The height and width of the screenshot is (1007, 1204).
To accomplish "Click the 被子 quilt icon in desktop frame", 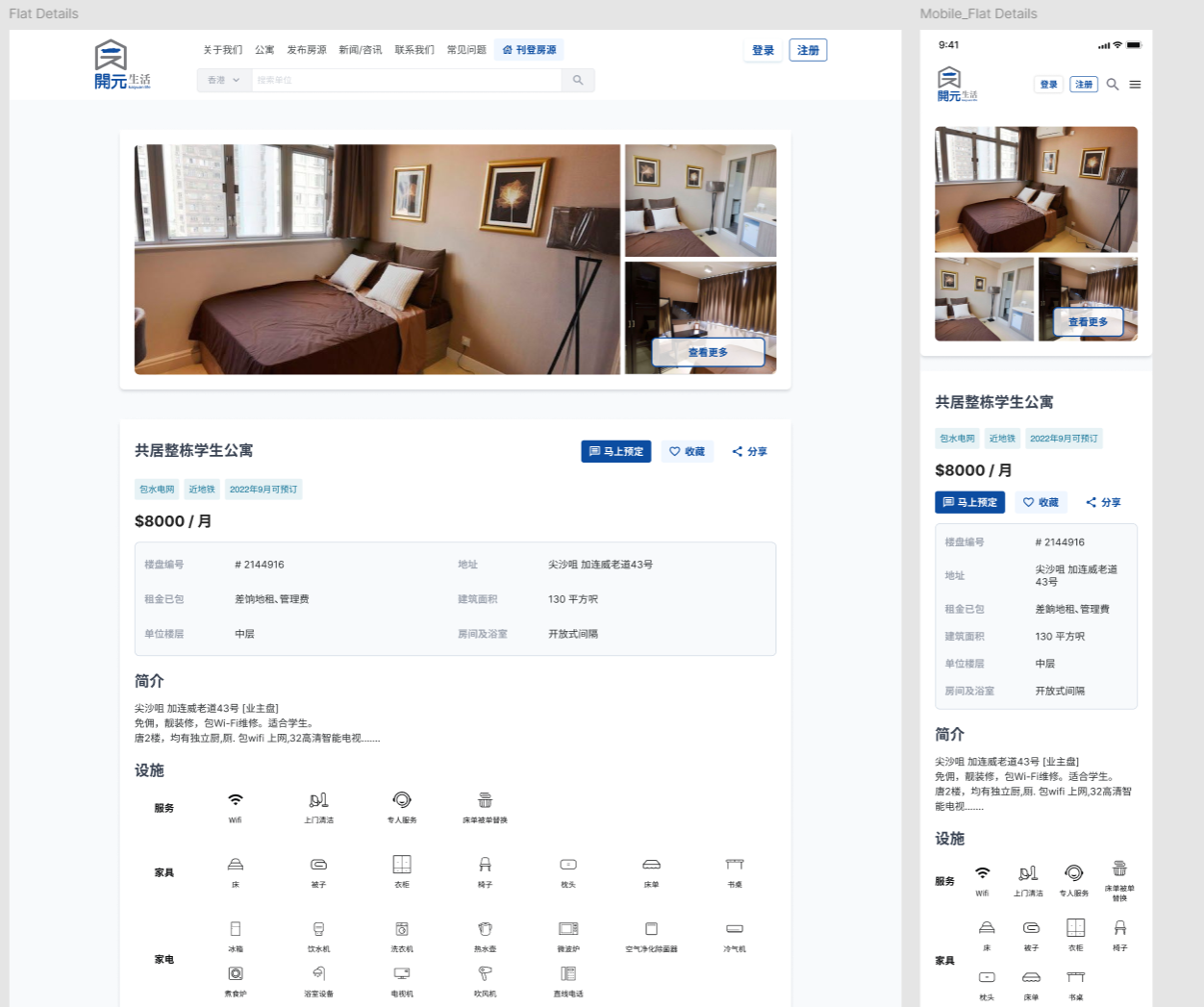I will pyautogui.click(x=318, y=864).
